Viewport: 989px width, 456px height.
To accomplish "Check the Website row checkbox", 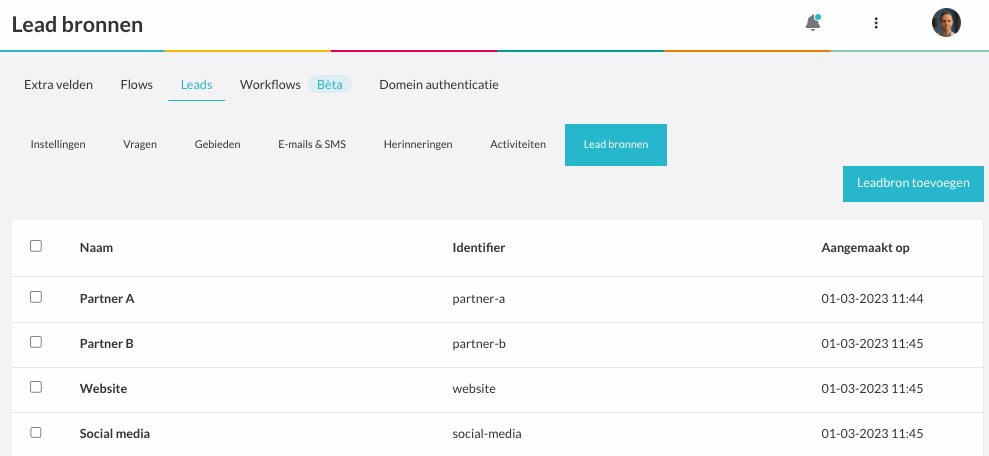I will click(x=36, y=387).
